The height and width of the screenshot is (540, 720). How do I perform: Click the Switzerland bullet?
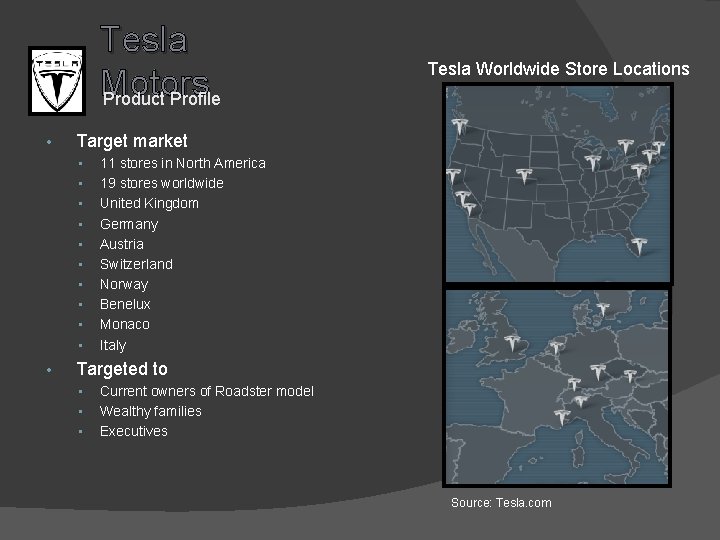click(136, 264)
